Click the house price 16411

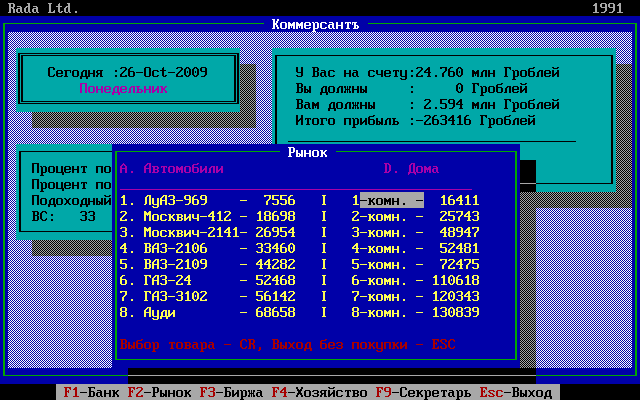pos(460,200)
